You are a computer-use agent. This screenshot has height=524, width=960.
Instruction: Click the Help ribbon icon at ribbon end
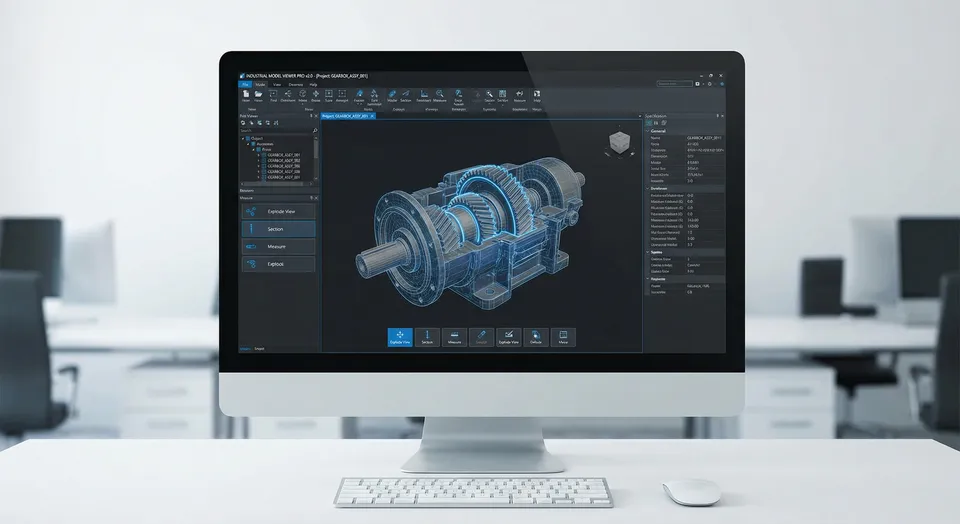point(537,94)
